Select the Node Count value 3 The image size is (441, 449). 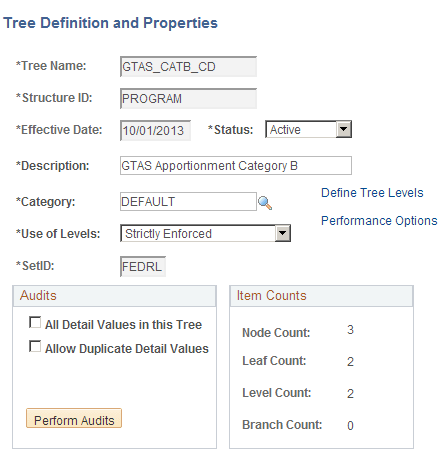350,330
